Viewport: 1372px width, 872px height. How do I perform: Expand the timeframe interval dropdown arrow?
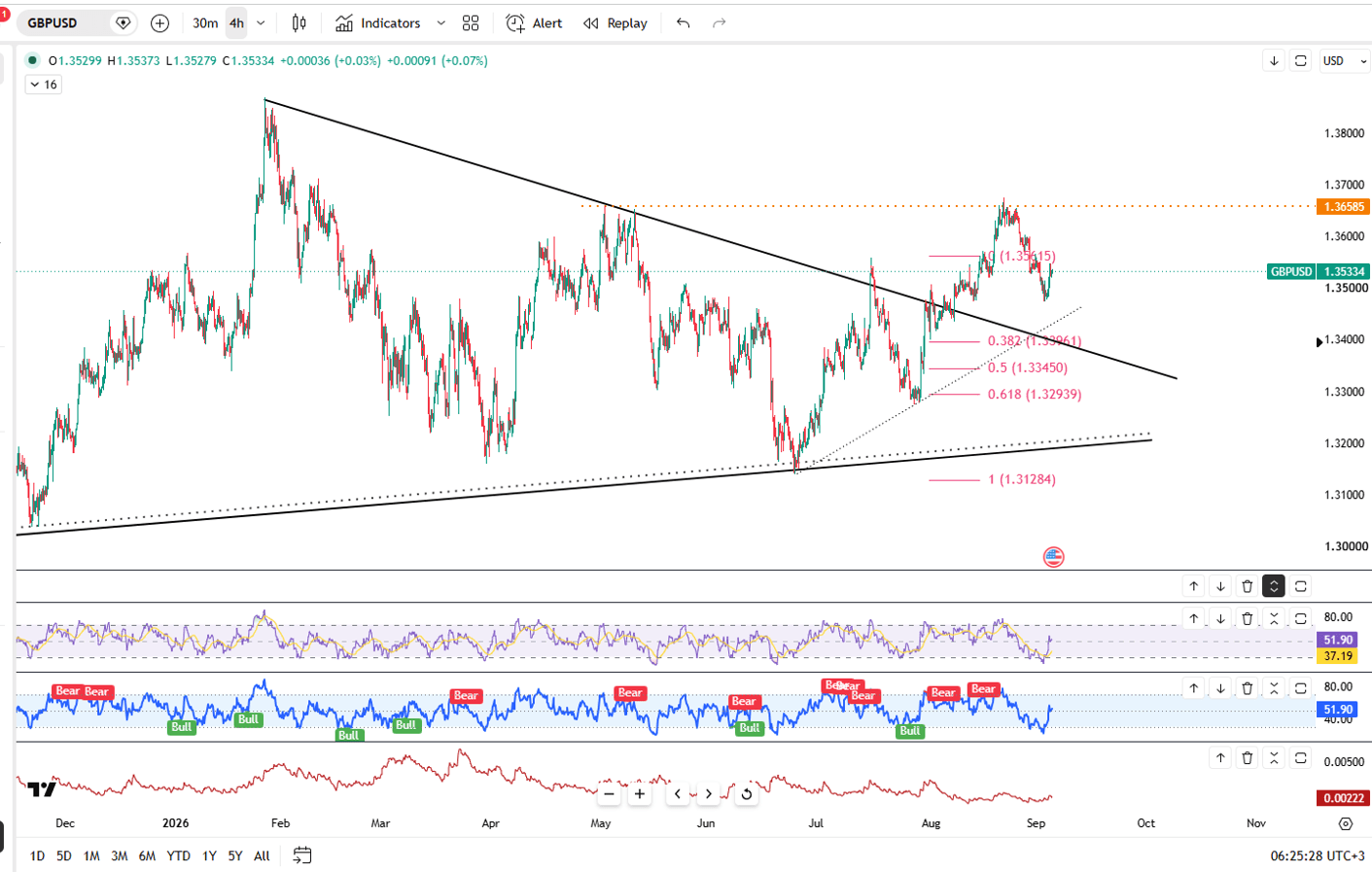[261, 23]
